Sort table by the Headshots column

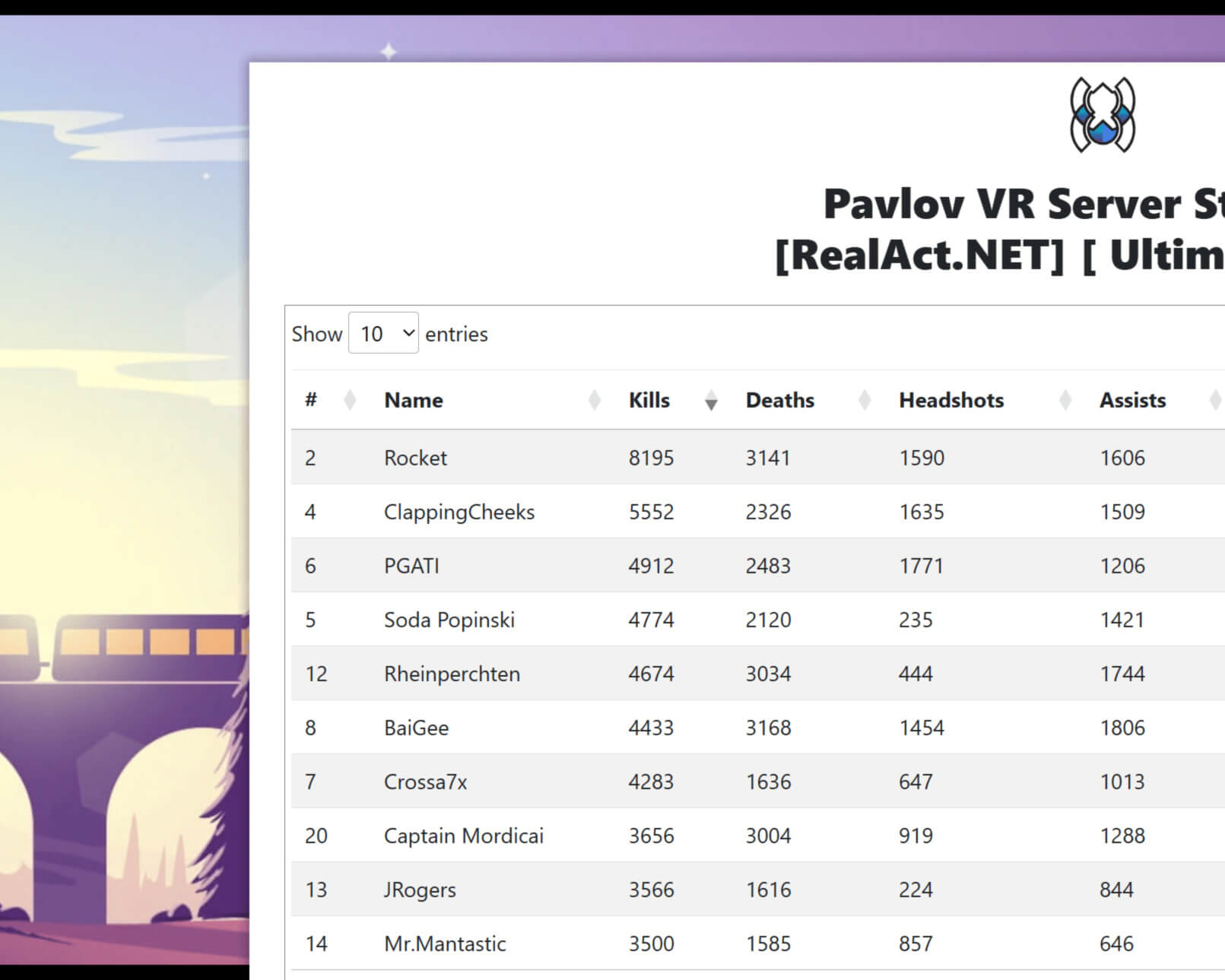pyautogui.click(x=985, y=400)
